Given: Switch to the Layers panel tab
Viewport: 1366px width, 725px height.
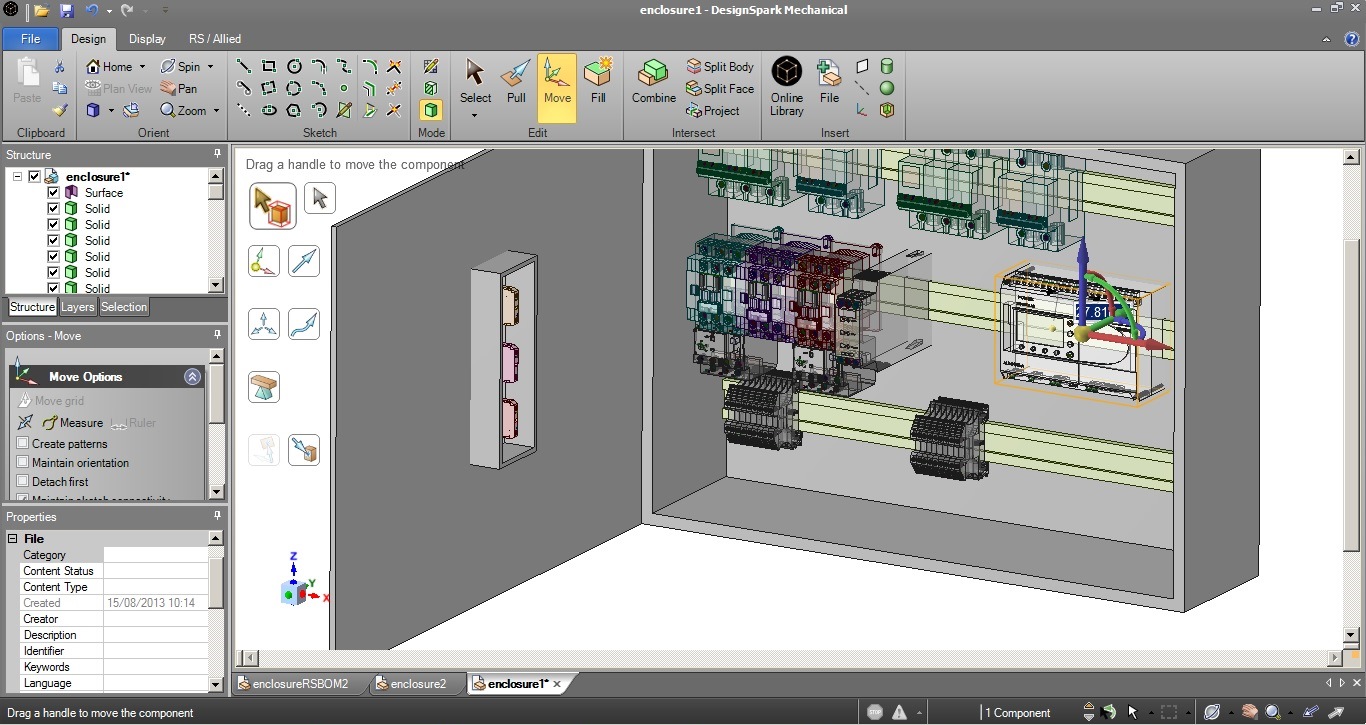Looking at the screenshot, I should (x=77, y=307).
